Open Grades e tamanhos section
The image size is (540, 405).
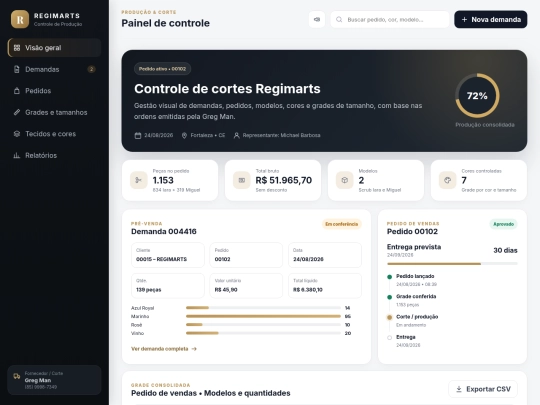coord(54,112)
